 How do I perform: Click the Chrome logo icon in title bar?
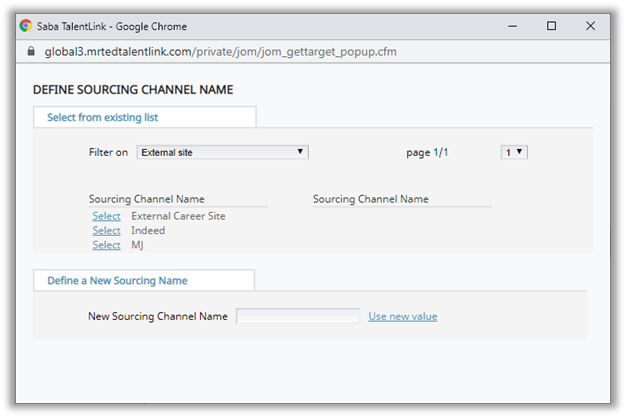(26, 26)
